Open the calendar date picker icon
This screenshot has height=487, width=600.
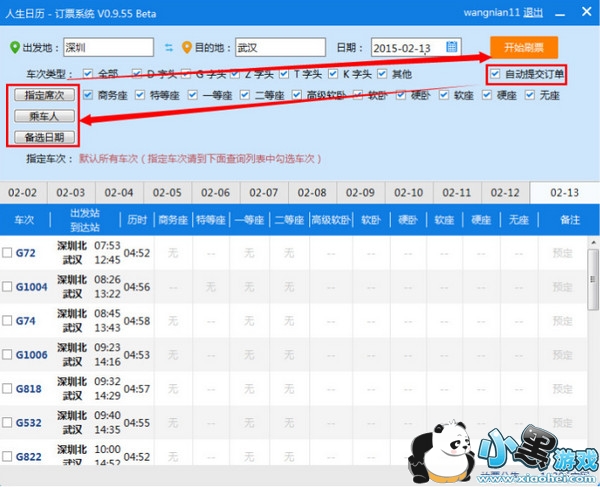[452, 47]
